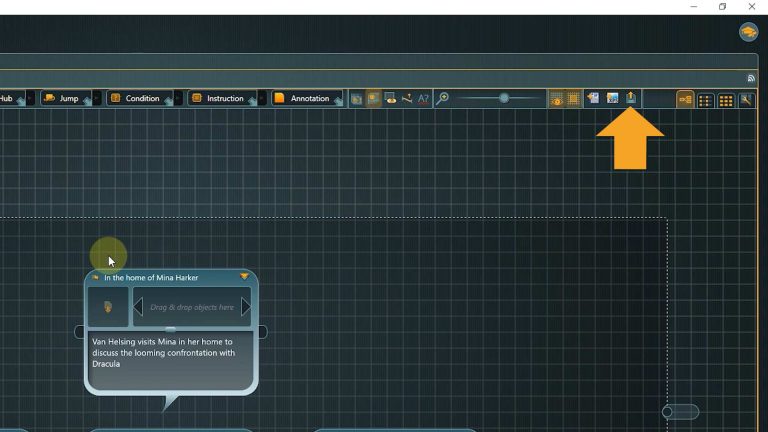Select the Annotation template button
This screenshot has width=768, height=432.
[x=307, y=98]
